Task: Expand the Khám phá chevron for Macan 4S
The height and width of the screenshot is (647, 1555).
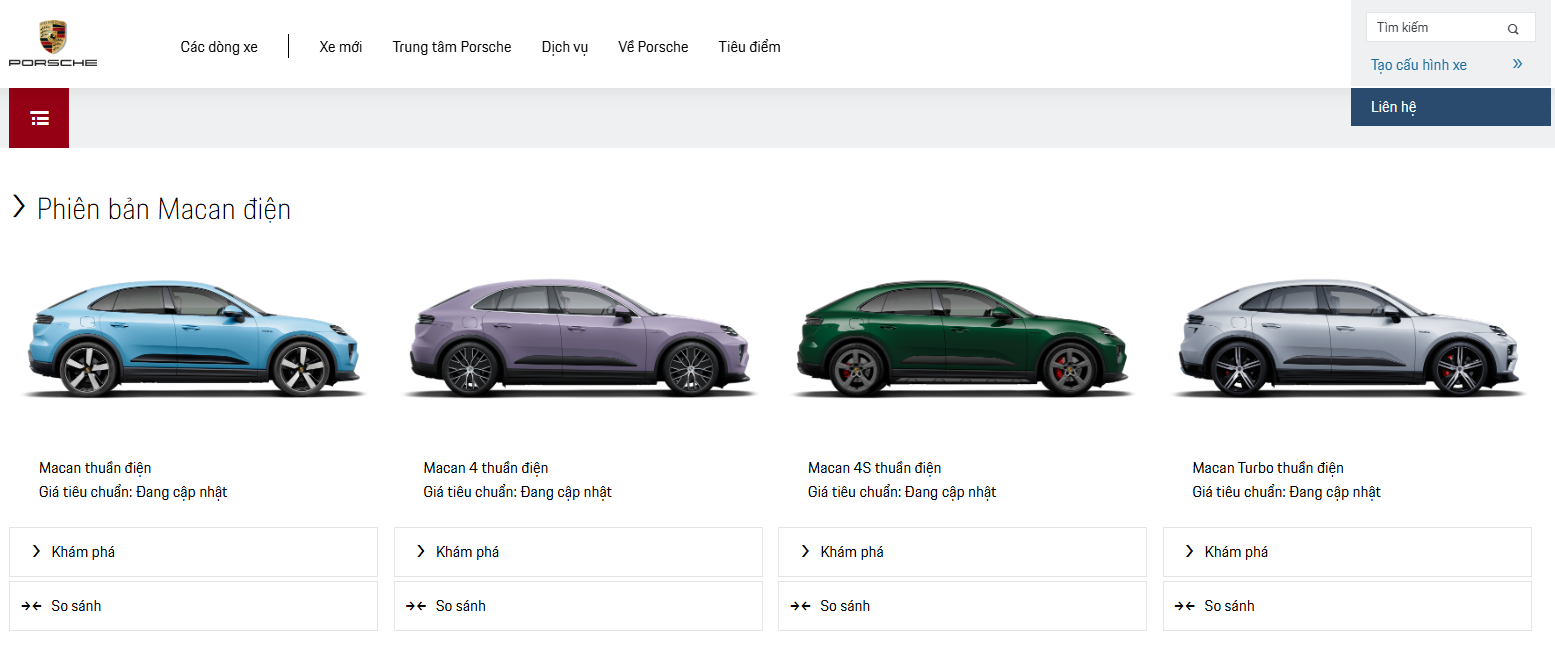Action: tap(803, 551)
